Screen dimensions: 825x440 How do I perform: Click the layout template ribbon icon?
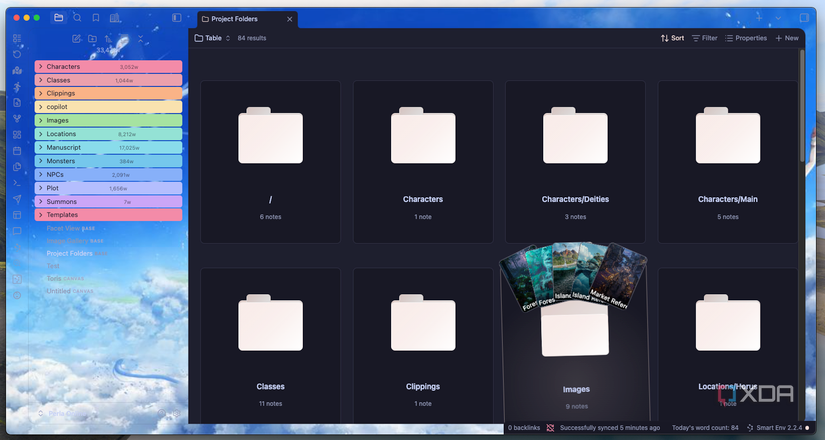pyautogui.click(x=17, y=215)
